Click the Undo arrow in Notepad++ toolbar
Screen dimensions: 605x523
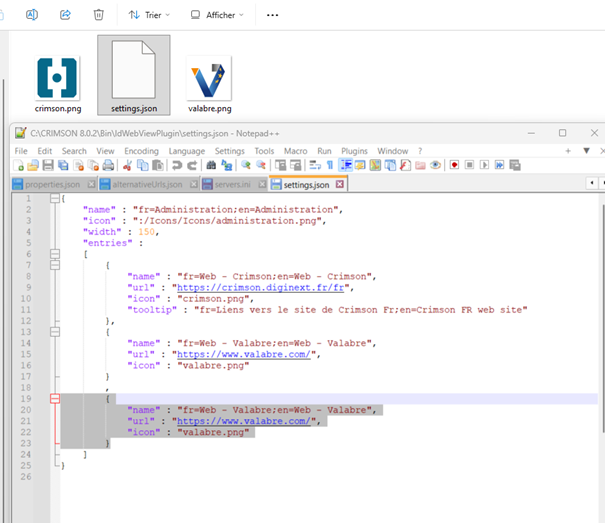(175, 165)
